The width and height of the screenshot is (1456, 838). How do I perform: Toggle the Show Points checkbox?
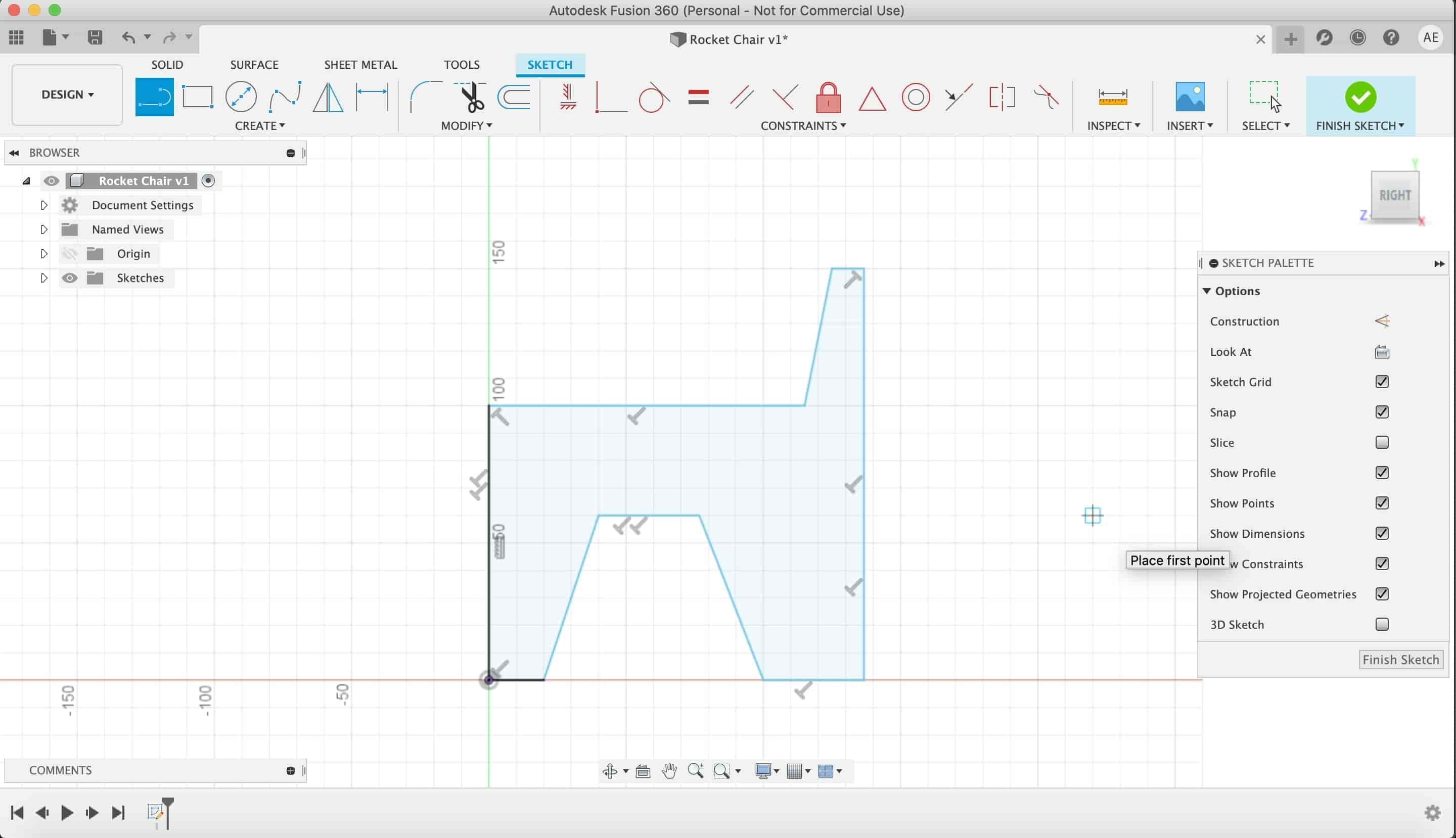(1382, 503)
